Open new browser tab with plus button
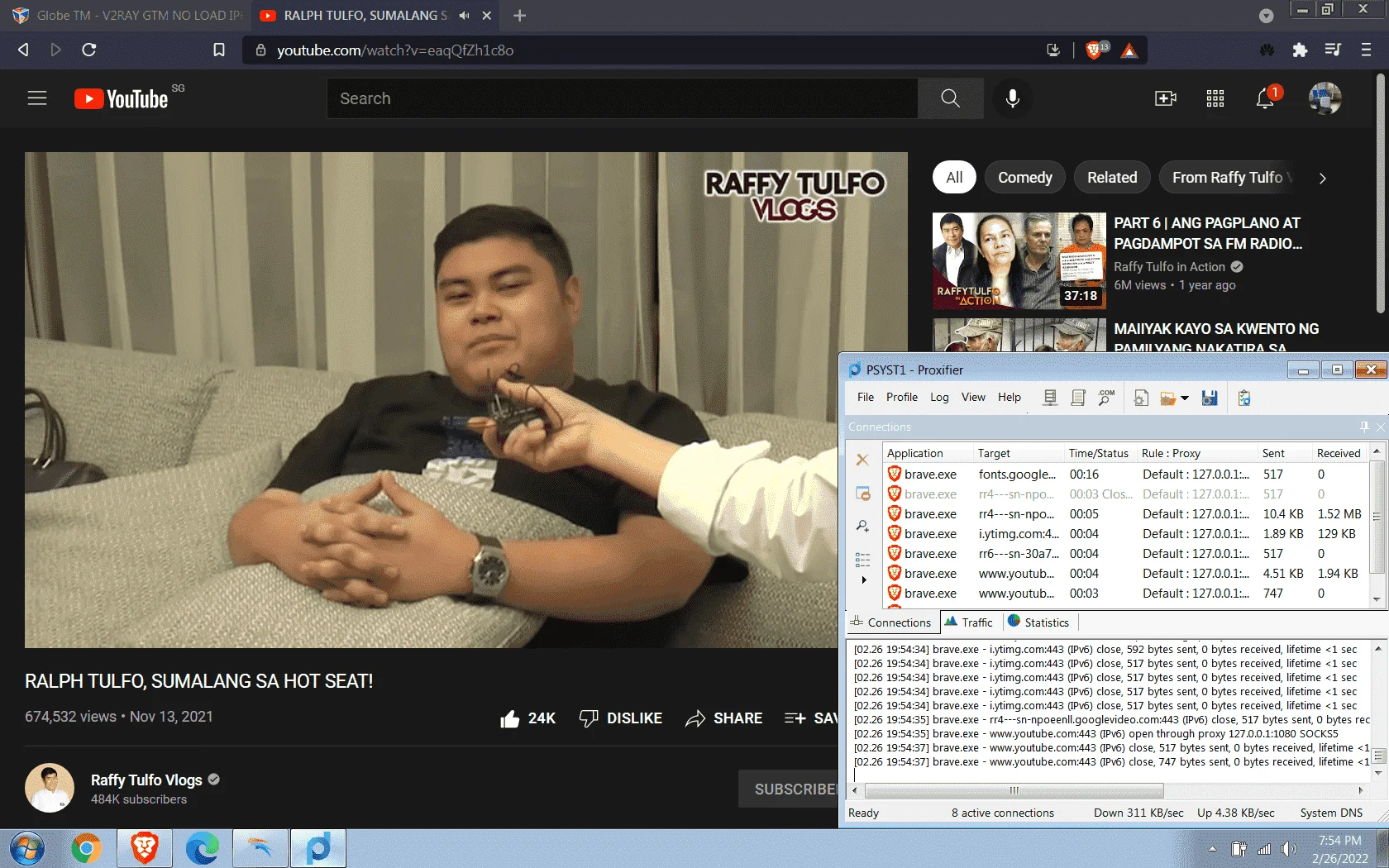Image resolution: width=1389 pixels, height=868 pixels. [519, 16]
